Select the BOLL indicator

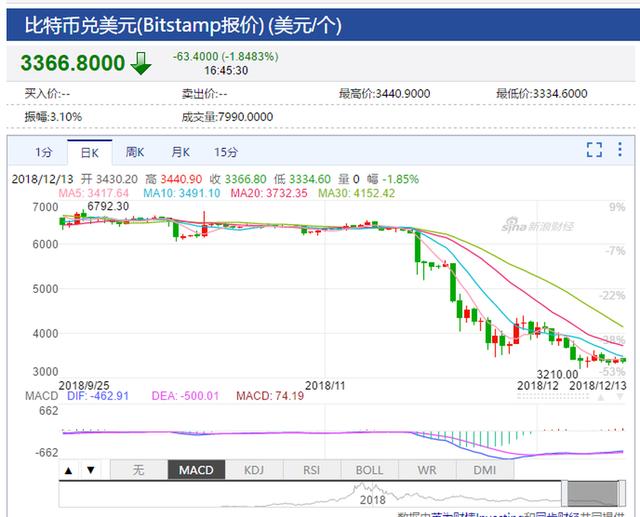[369, 470]
